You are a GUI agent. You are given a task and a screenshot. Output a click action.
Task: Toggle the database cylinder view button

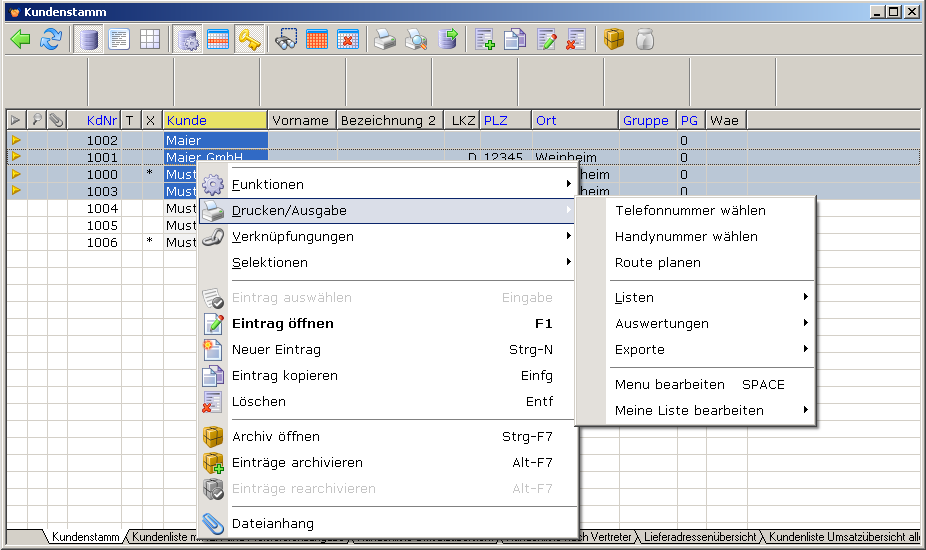click(89, 39)
